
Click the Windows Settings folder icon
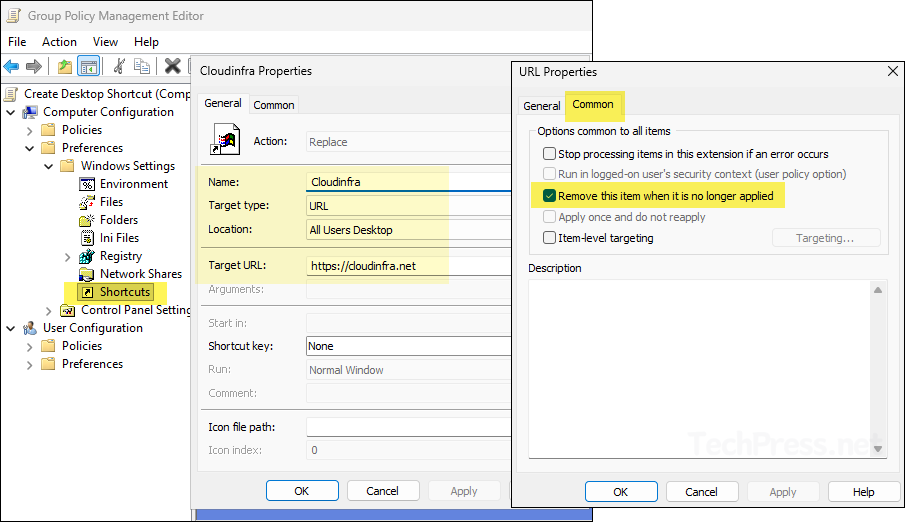pyautogui.click(x=68, y=166)
